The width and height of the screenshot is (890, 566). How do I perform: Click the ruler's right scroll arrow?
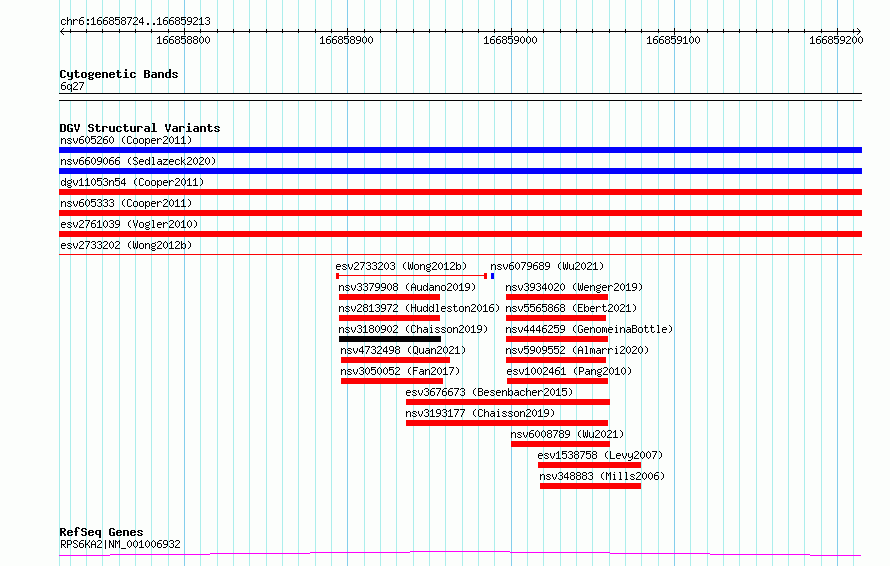(858, 32)
